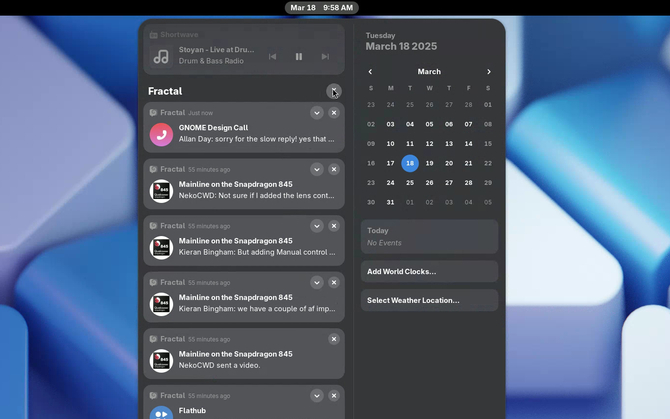Click the Shortwave app label
Viewport: 670px width, 419px height.
[x=179, y=35]
